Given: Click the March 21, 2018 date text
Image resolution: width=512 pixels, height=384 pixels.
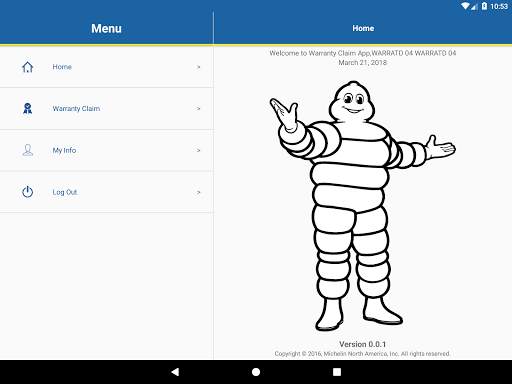Looking at the screenshot, I should (363, 63).
